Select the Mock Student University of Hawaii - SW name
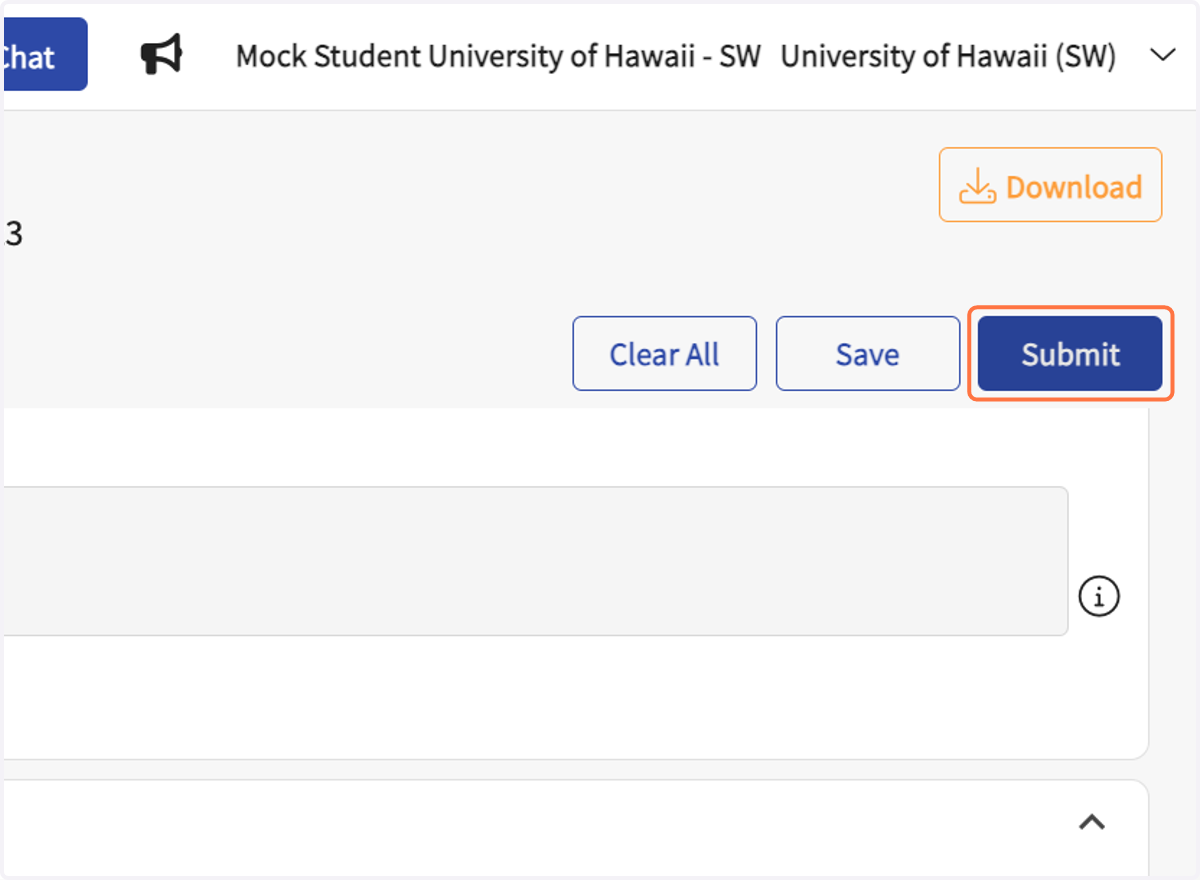This screenshot has width=1200, height=880. (x=498, y=57)
